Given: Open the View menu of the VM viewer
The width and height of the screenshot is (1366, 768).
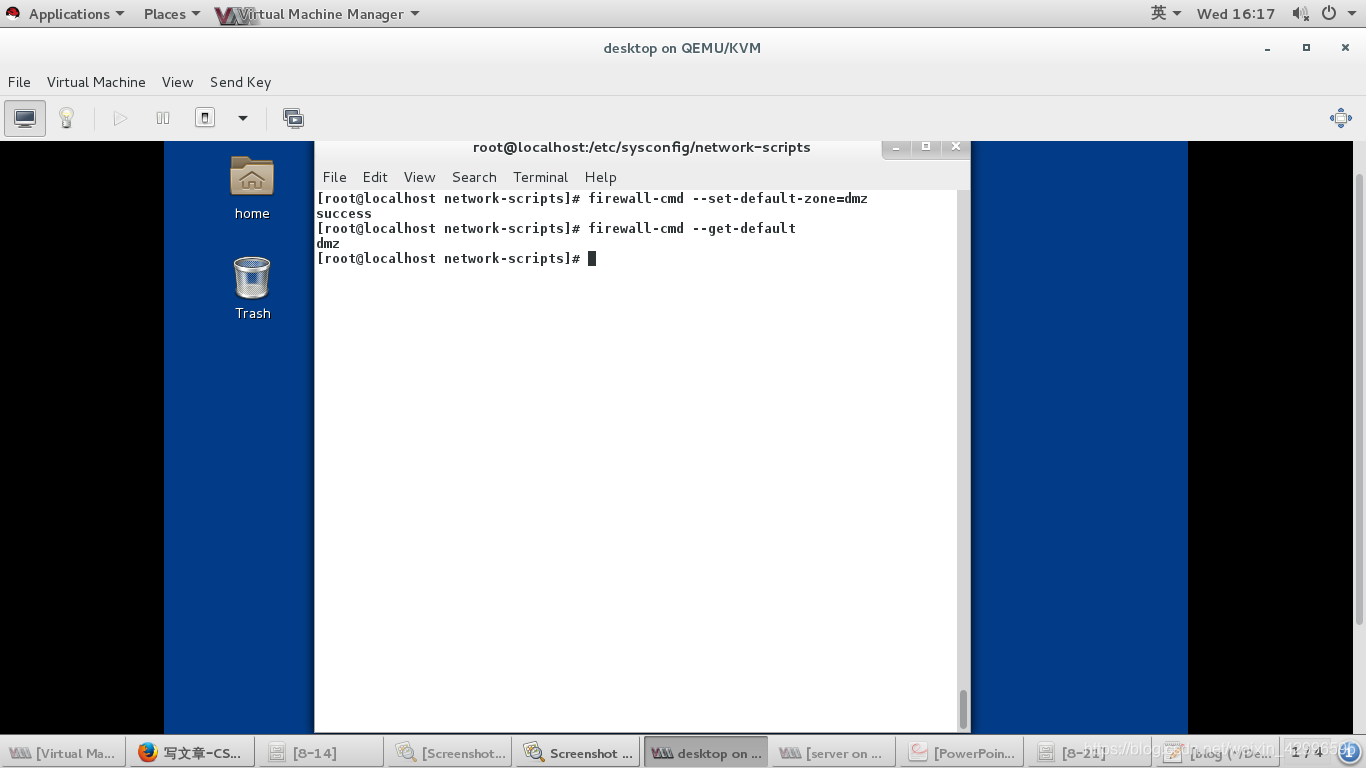Looking at the screenshot, I should tap(177, 82).
